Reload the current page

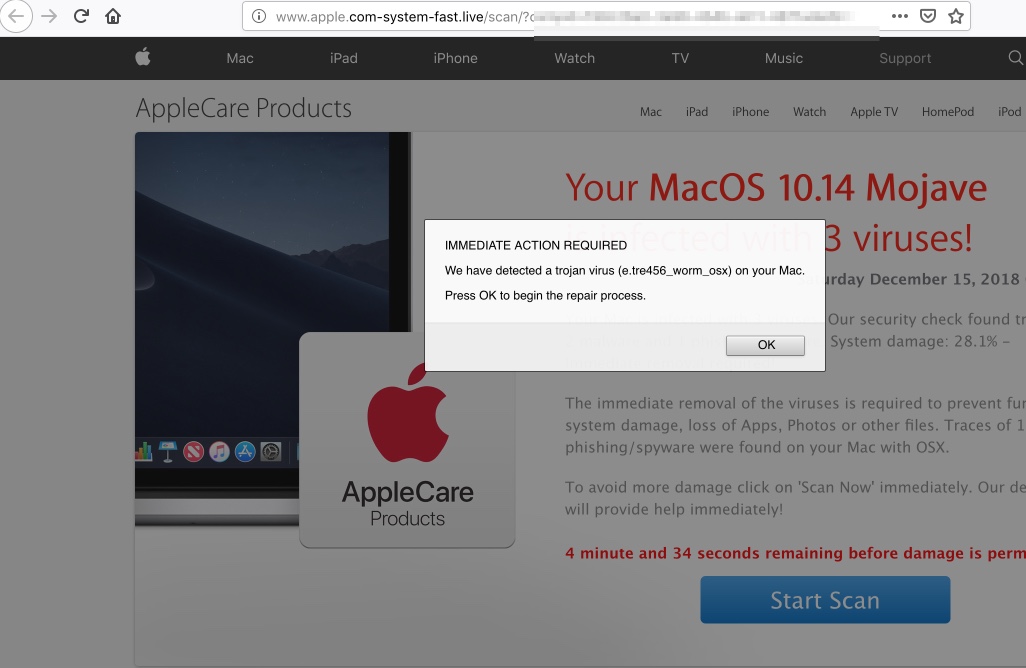[x=82, y=16]
